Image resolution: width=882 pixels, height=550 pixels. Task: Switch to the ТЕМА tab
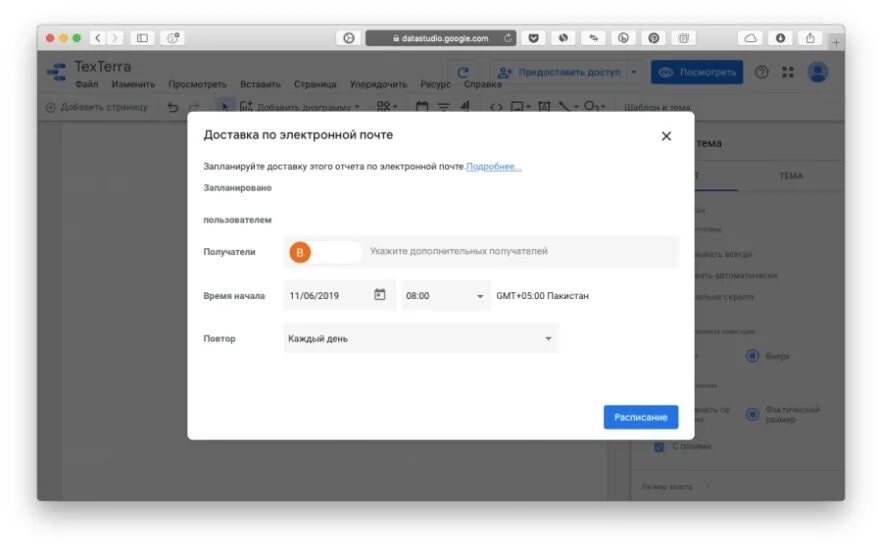click(x=791, y=176)
